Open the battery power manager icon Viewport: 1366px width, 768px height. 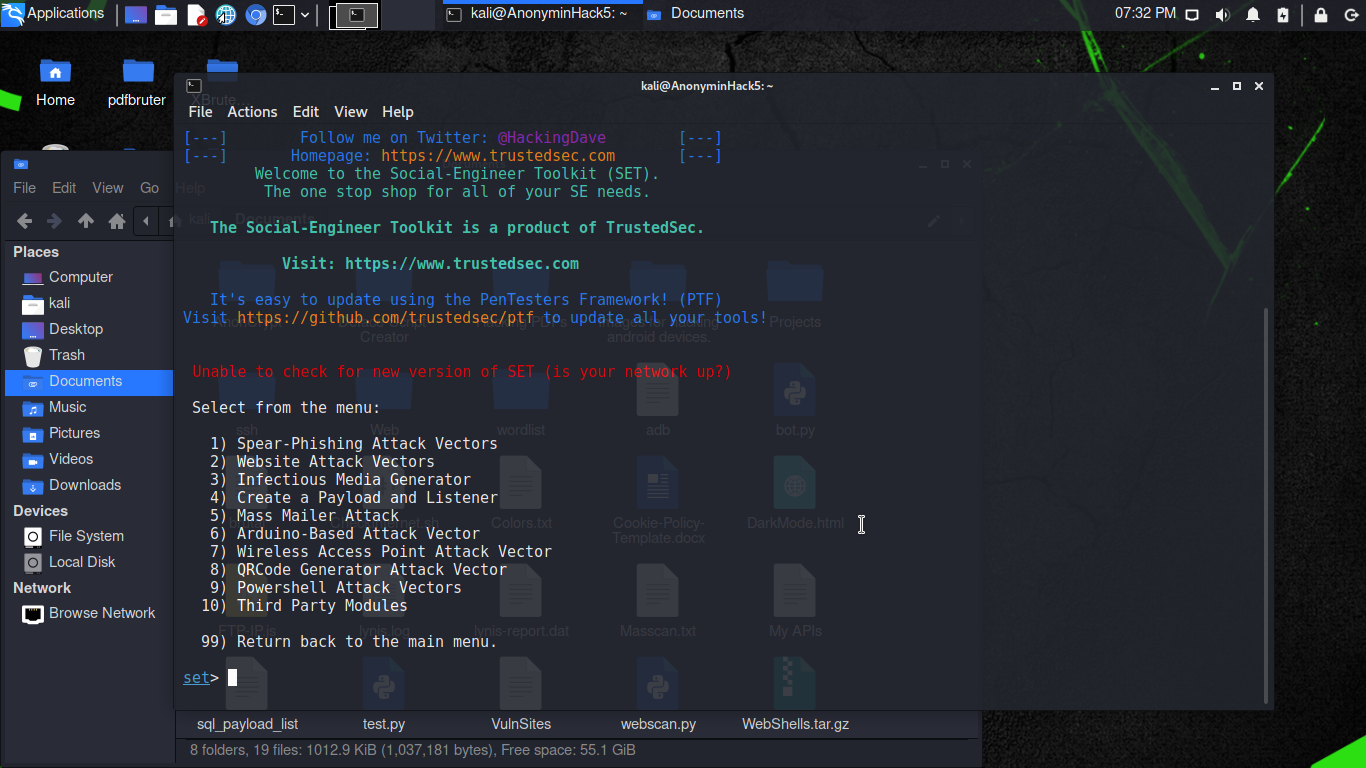click(x=1283, y=15)
